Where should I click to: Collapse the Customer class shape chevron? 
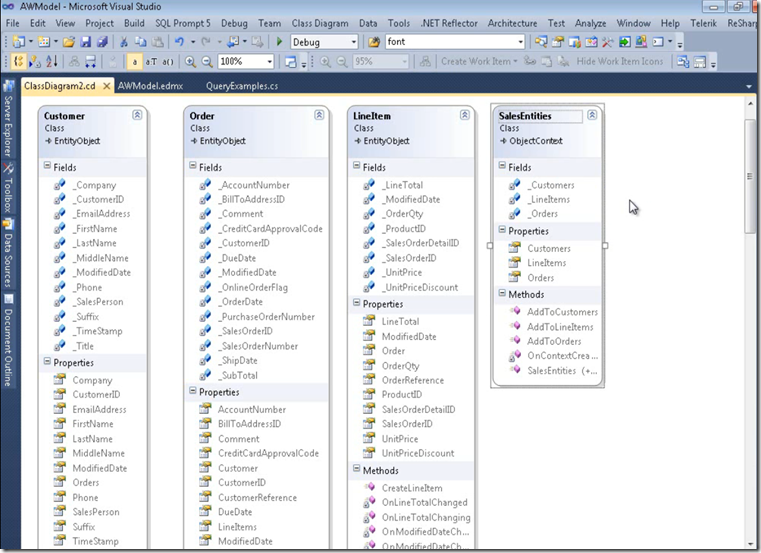137,115
